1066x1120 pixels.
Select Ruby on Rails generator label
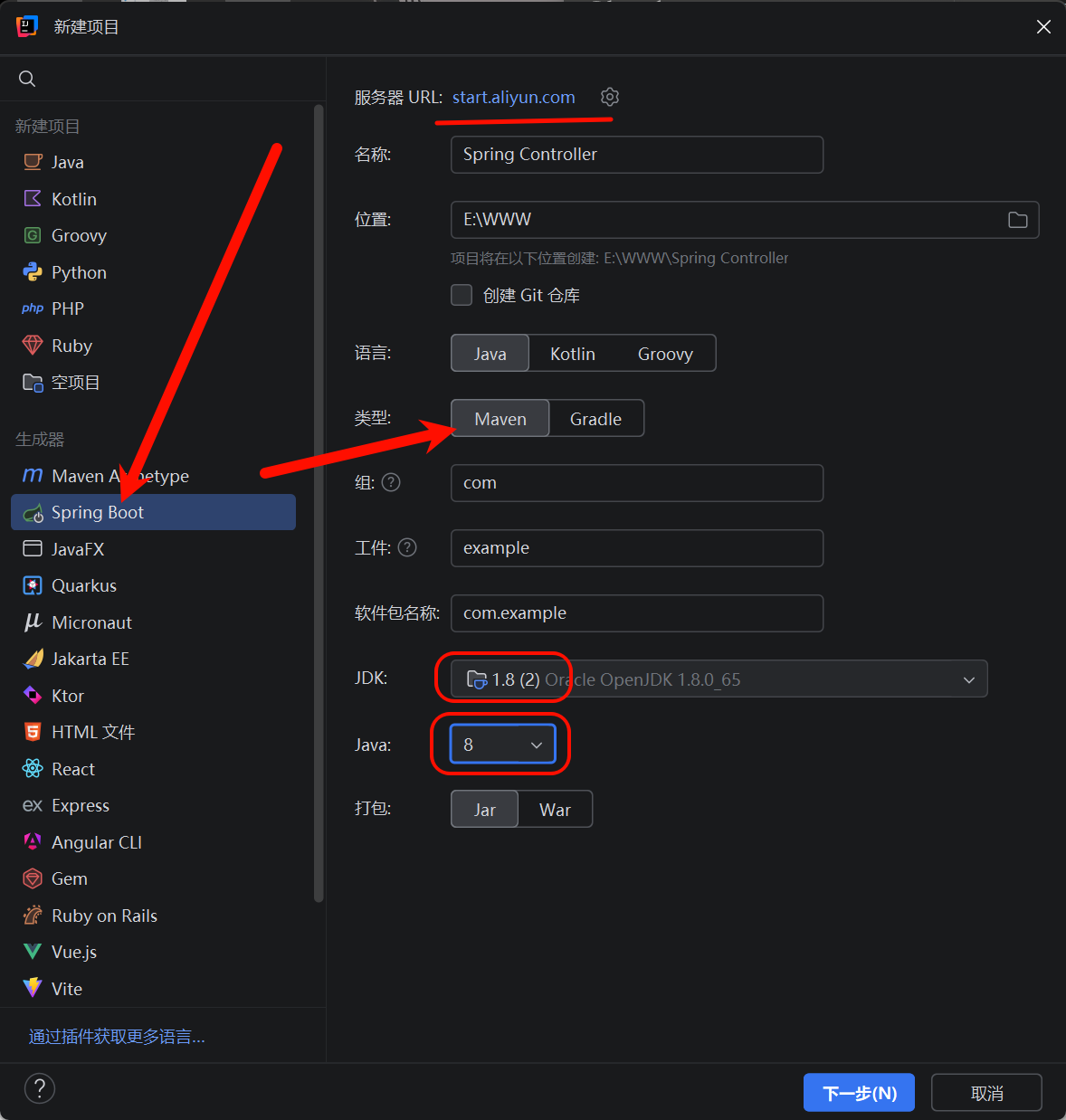pos(104,916)
